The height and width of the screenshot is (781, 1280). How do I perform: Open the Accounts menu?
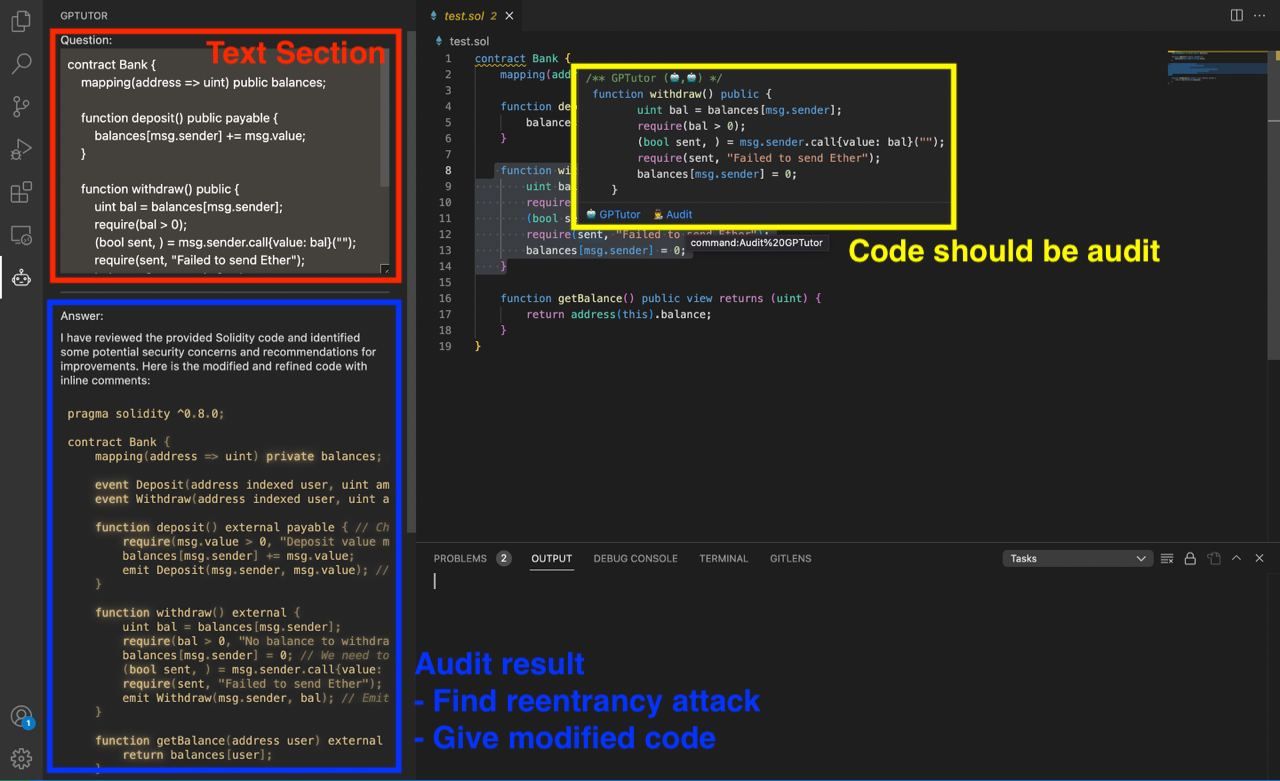pos(21,717)
